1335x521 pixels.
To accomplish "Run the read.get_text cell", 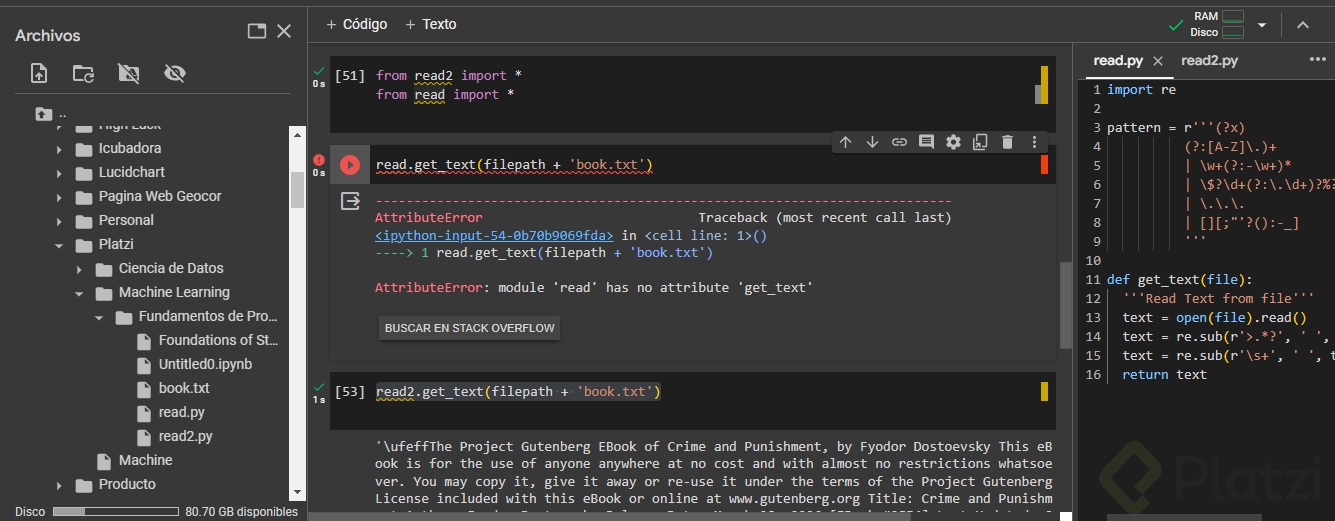I will [x=350, y=165].
